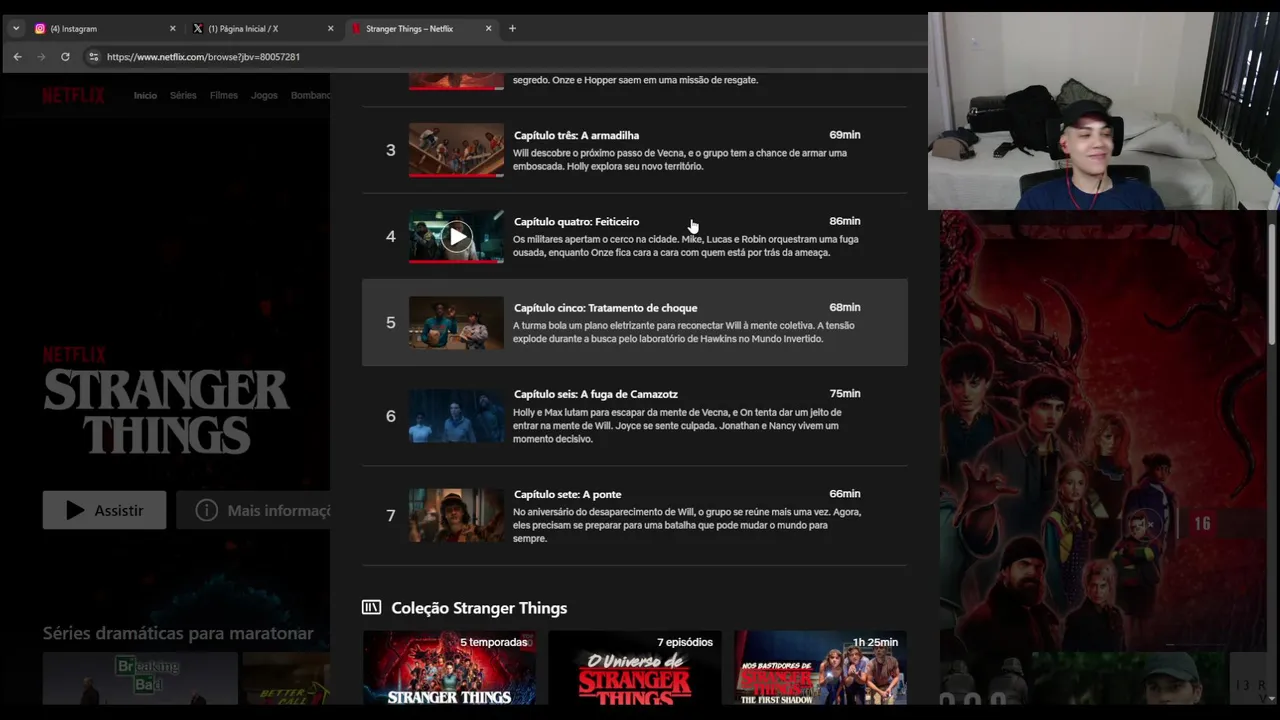The image size is (1280, 720).
Task: Open a new browser tab
Action: click(x=512, y=29)
